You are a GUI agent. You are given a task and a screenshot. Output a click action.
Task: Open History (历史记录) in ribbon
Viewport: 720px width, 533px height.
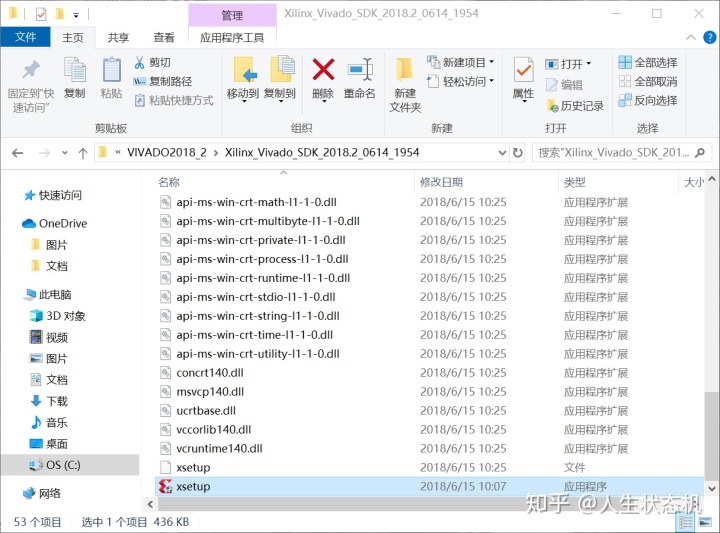pyautogui.click(x=575, y=106)
